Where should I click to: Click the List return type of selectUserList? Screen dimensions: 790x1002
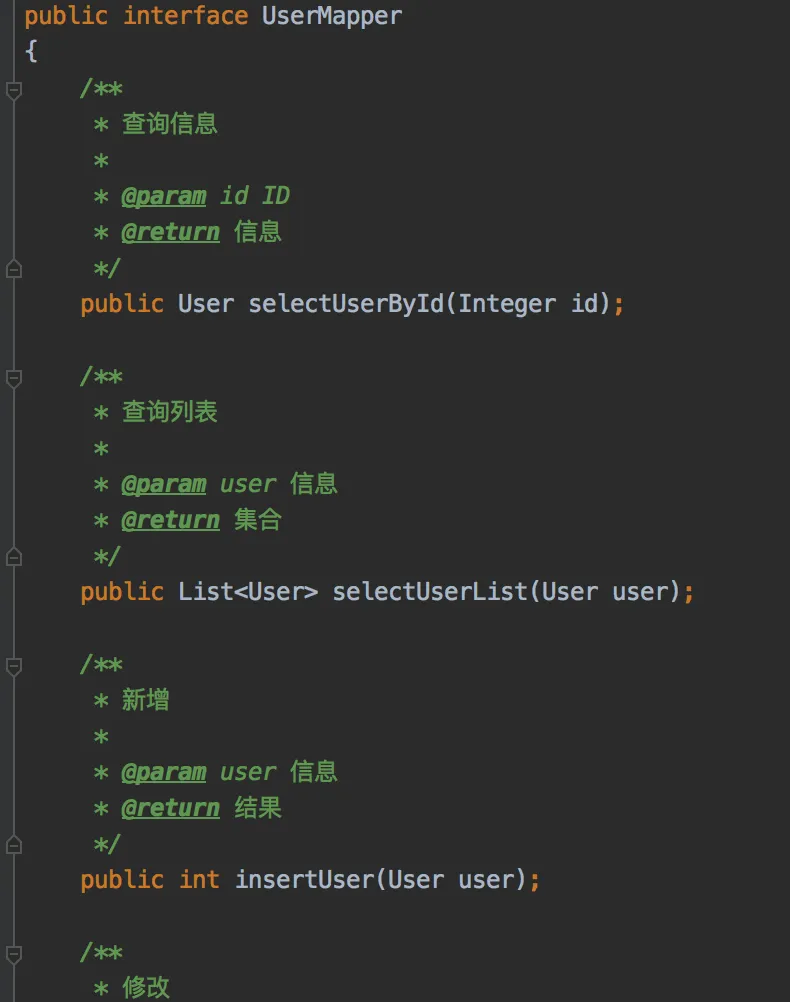point(206,592)
